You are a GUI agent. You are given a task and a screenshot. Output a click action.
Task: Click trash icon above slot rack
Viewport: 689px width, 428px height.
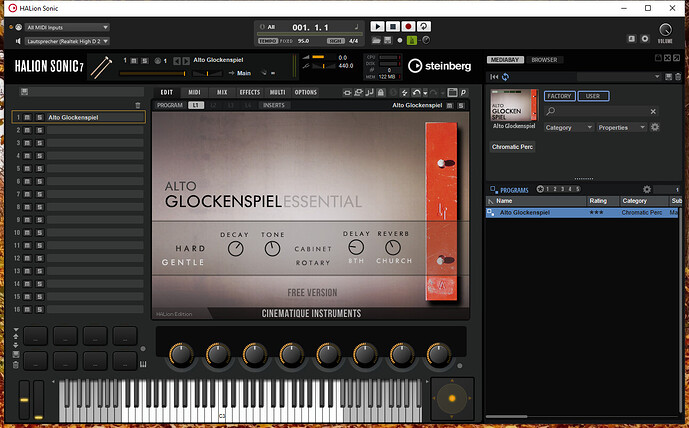pos(138,105)
